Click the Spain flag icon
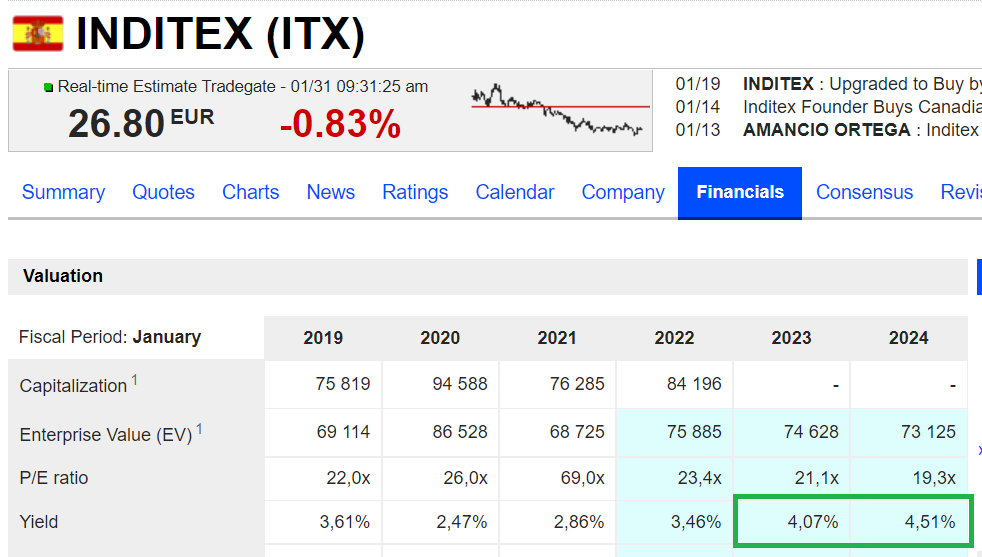 (38, 34)
